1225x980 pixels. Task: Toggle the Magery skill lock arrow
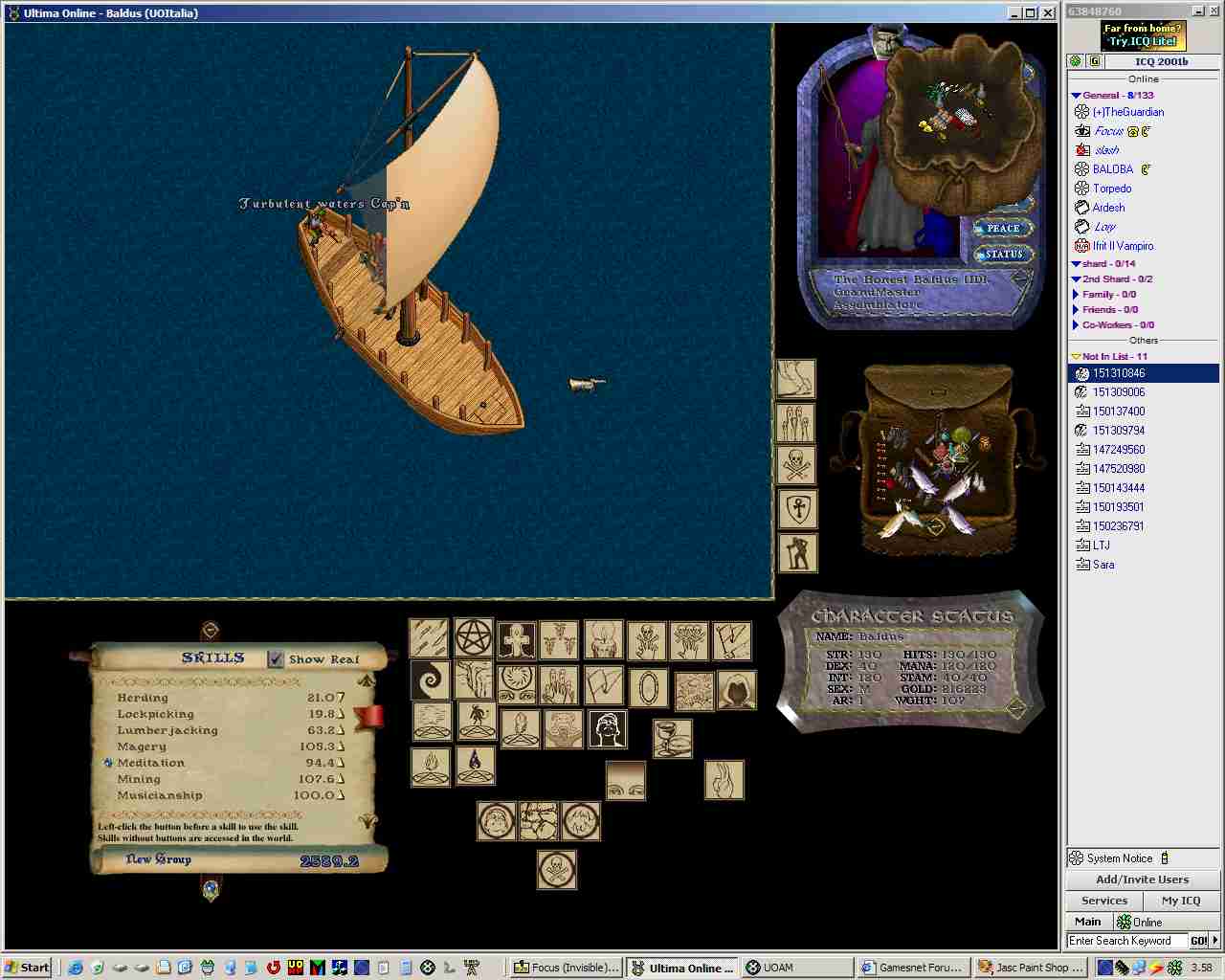pos(340,746)
